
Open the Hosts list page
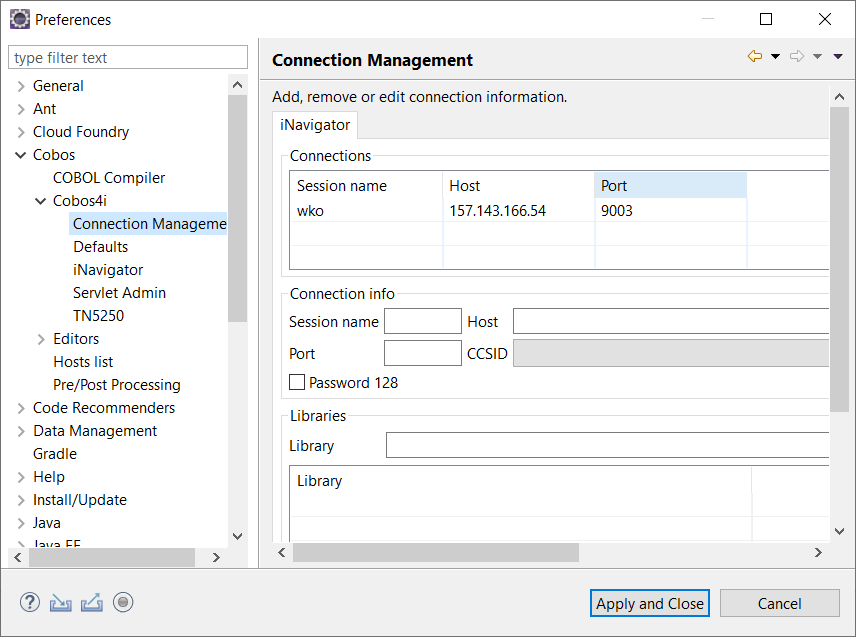83,362
